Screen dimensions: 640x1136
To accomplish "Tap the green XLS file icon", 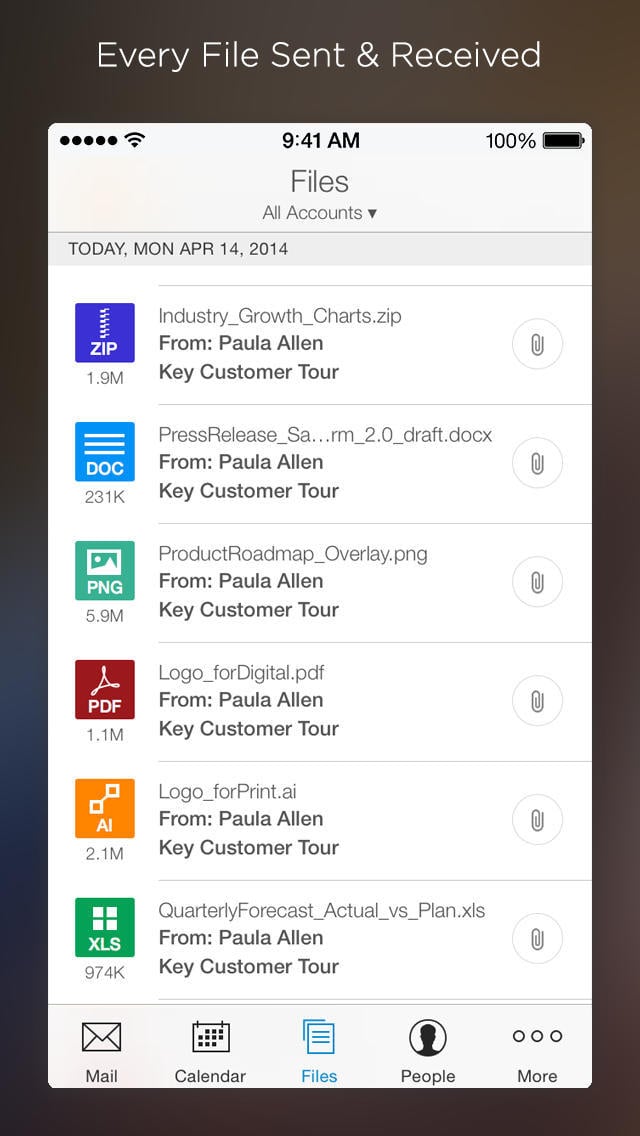I will 104,928.
